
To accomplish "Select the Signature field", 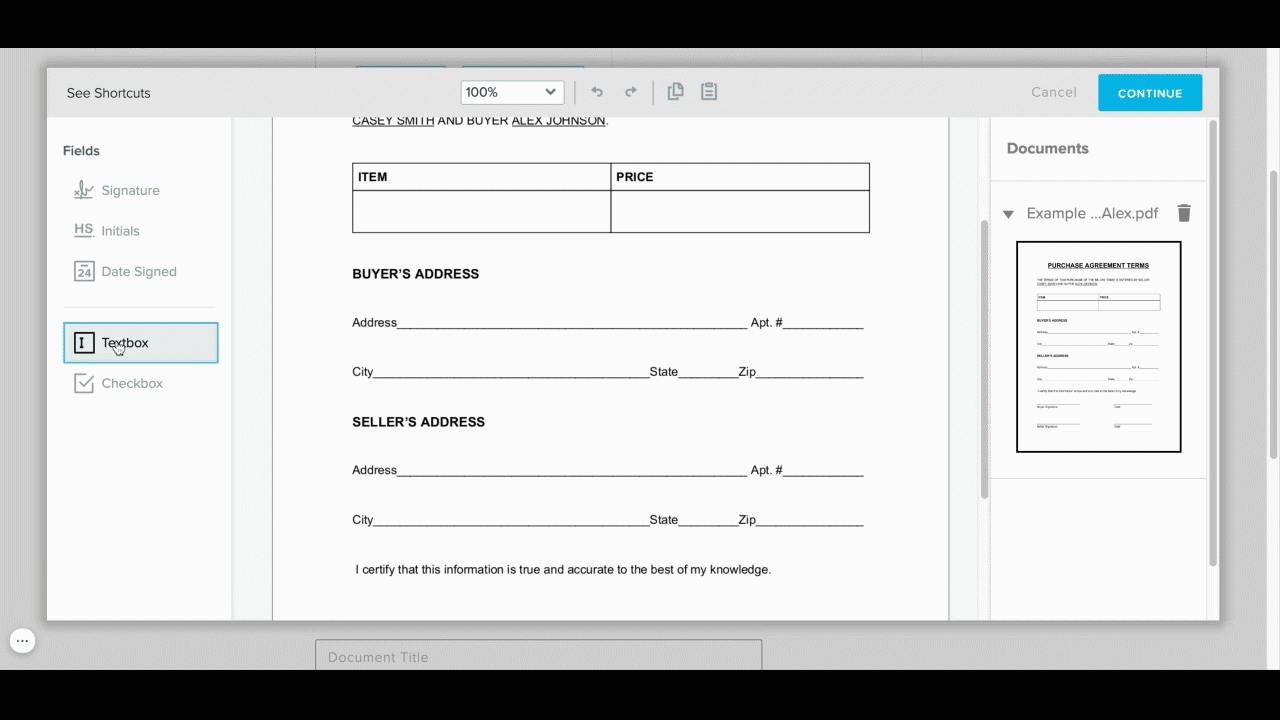I will pos(117,190).
